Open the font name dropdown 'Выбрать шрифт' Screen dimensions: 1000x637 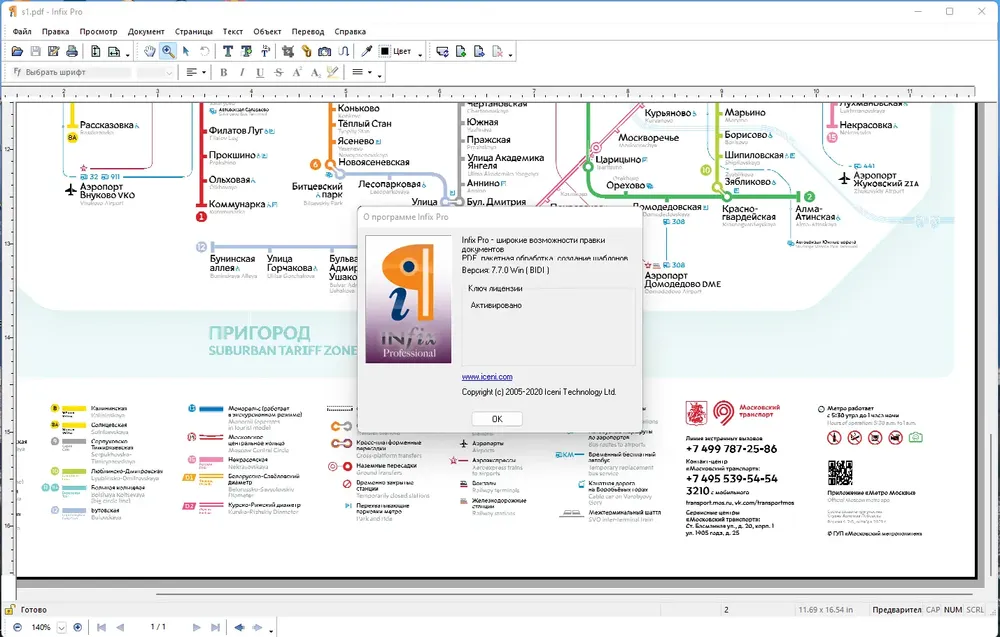(71, 73)
